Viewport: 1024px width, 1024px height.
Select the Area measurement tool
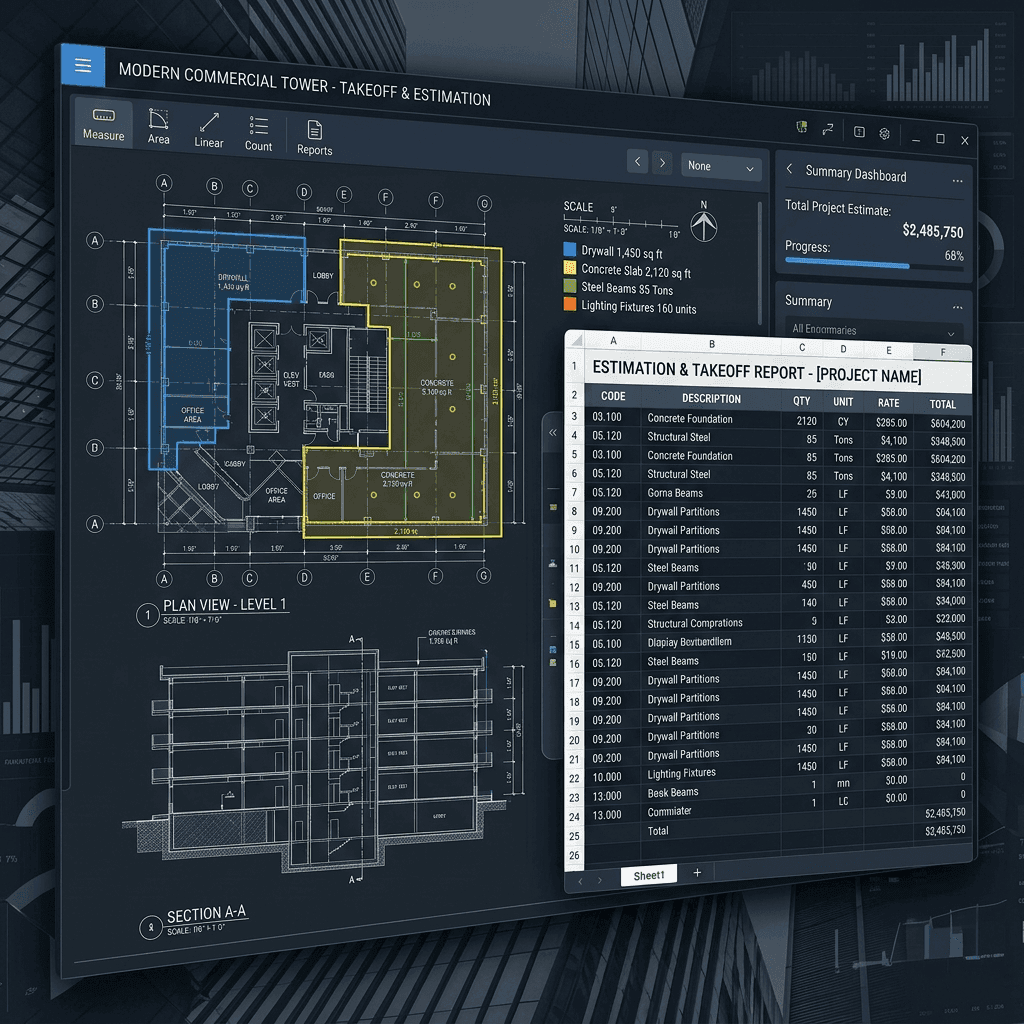point(158,127)
